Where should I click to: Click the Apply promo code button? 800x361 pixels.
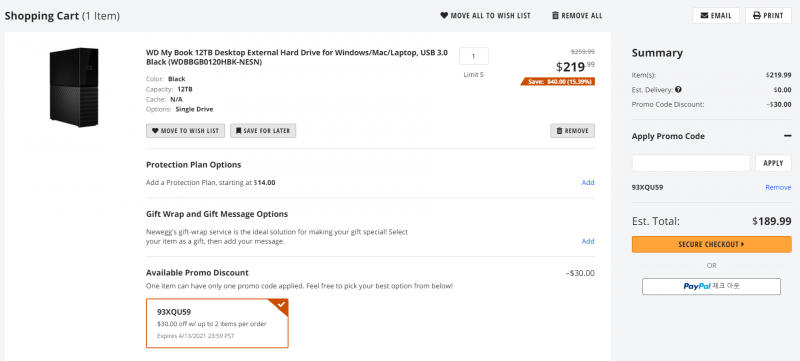coord(773,163)
